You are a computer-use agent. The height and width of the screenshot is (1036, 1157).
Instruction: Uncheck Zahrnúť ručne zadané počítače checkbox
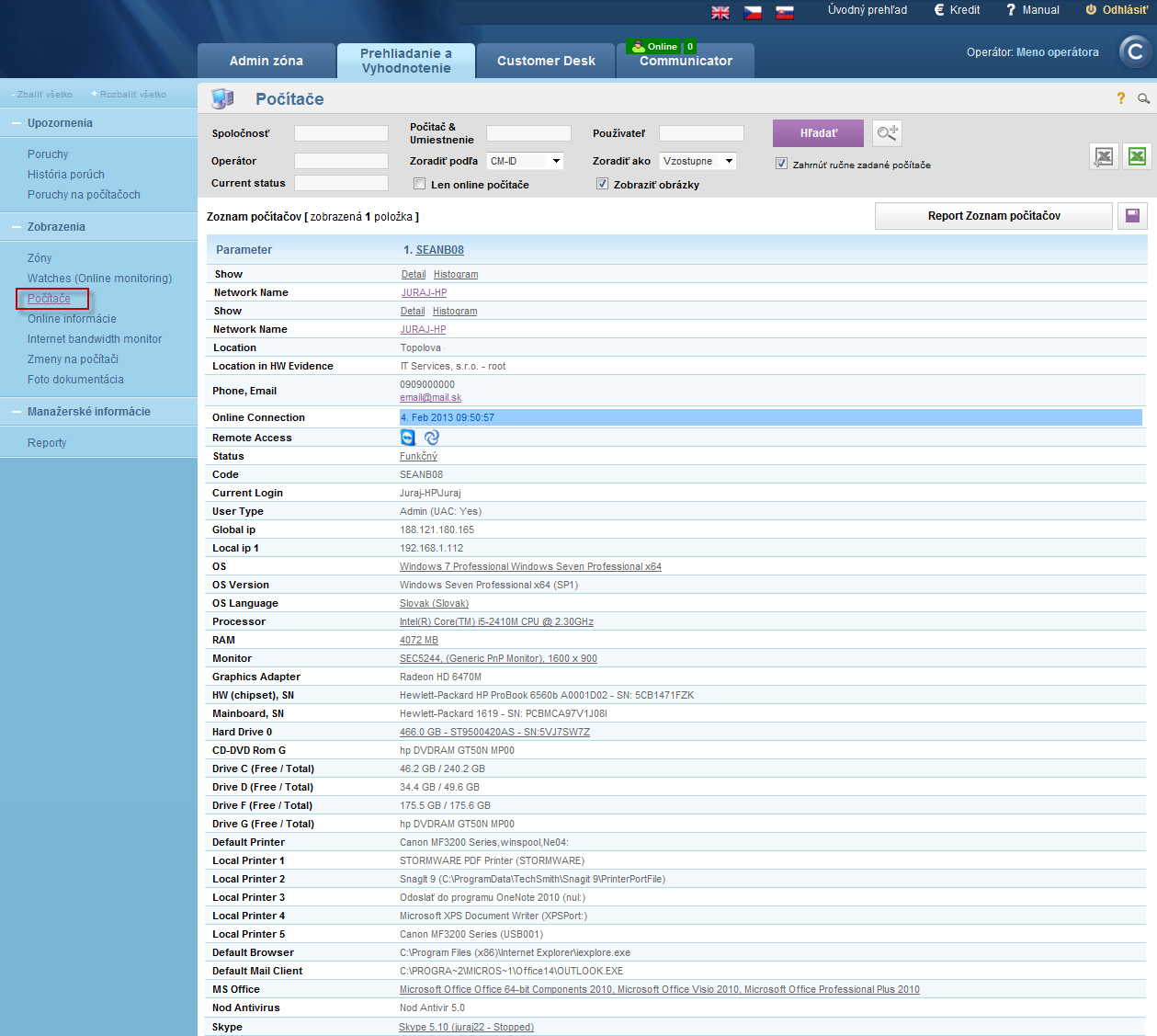781,164
